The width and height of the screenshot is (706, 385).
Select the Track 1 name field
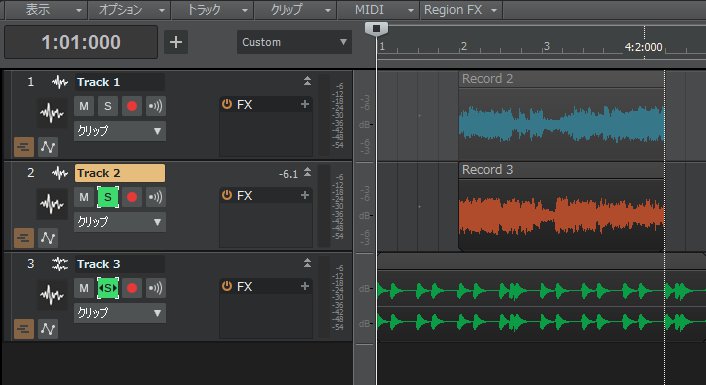pyautogui.click(x=119, y=82)
